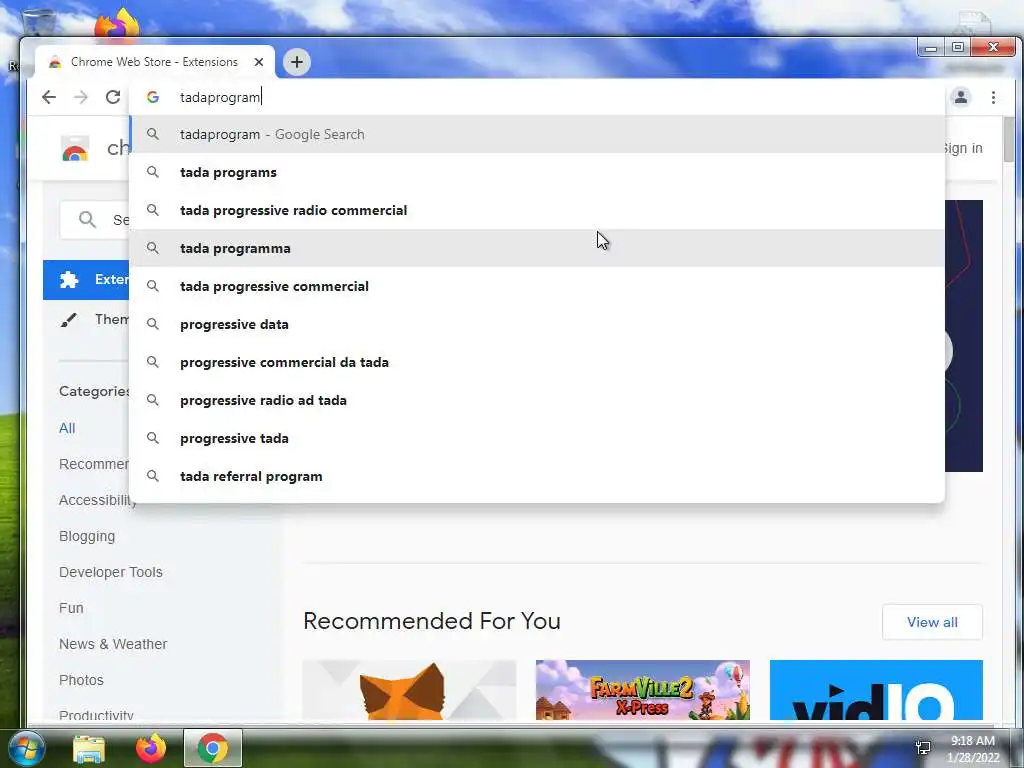Click the 'View all' button
The image size is (1024, 768).
[932, 622]
